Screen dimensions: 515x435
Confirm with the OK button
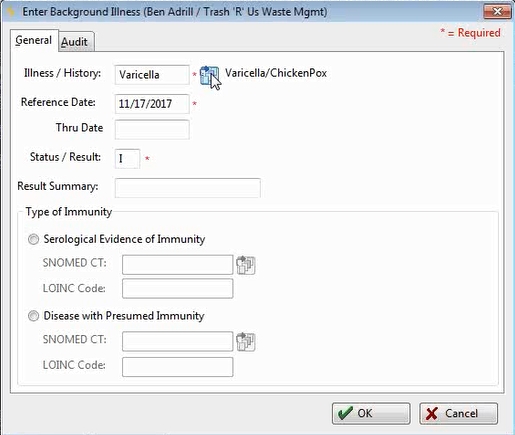(371, 413)
